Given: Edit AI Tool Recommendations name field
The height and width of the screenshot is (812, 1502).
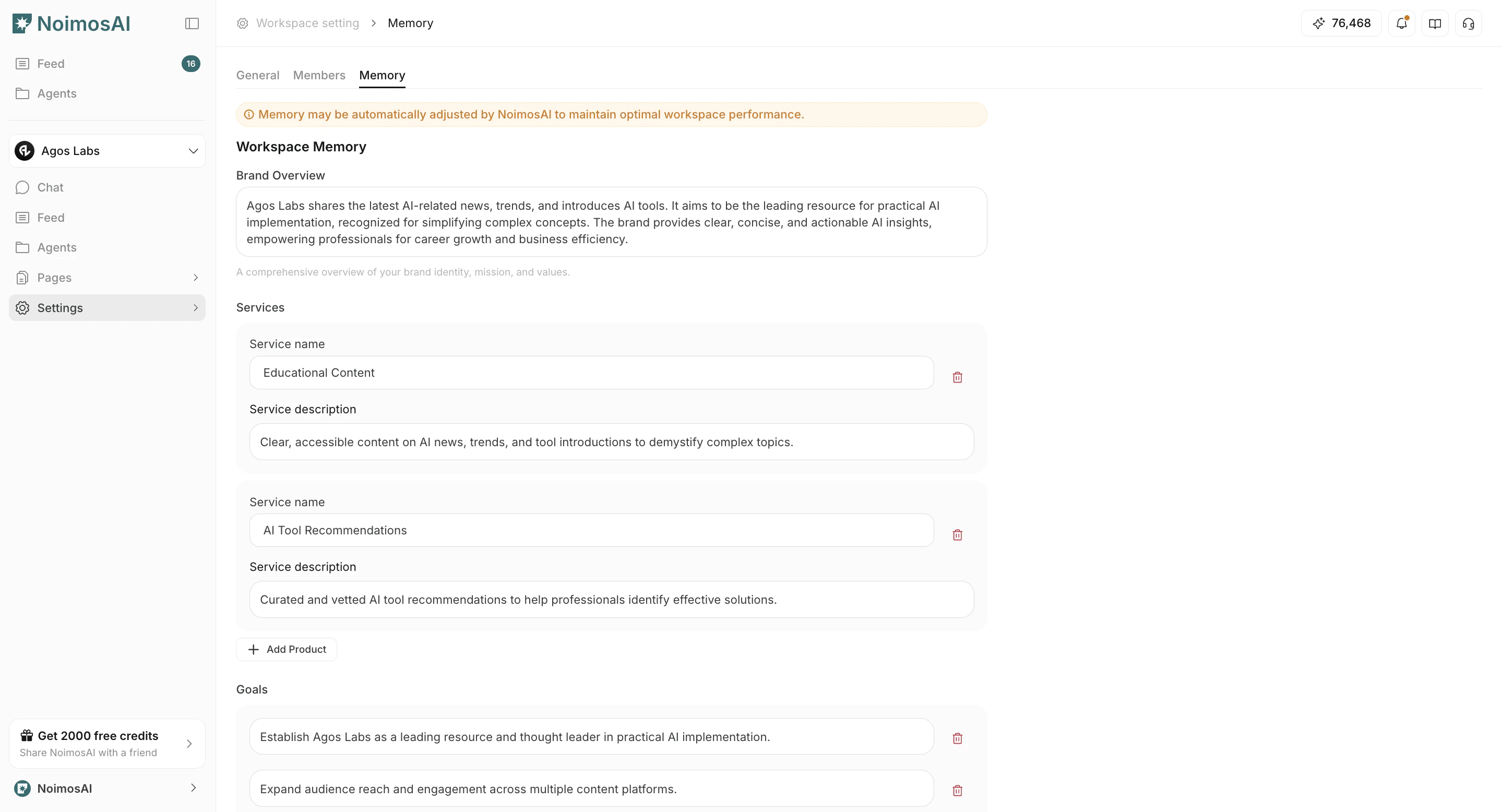Looking at the screenshot, I should pos(591,530).
